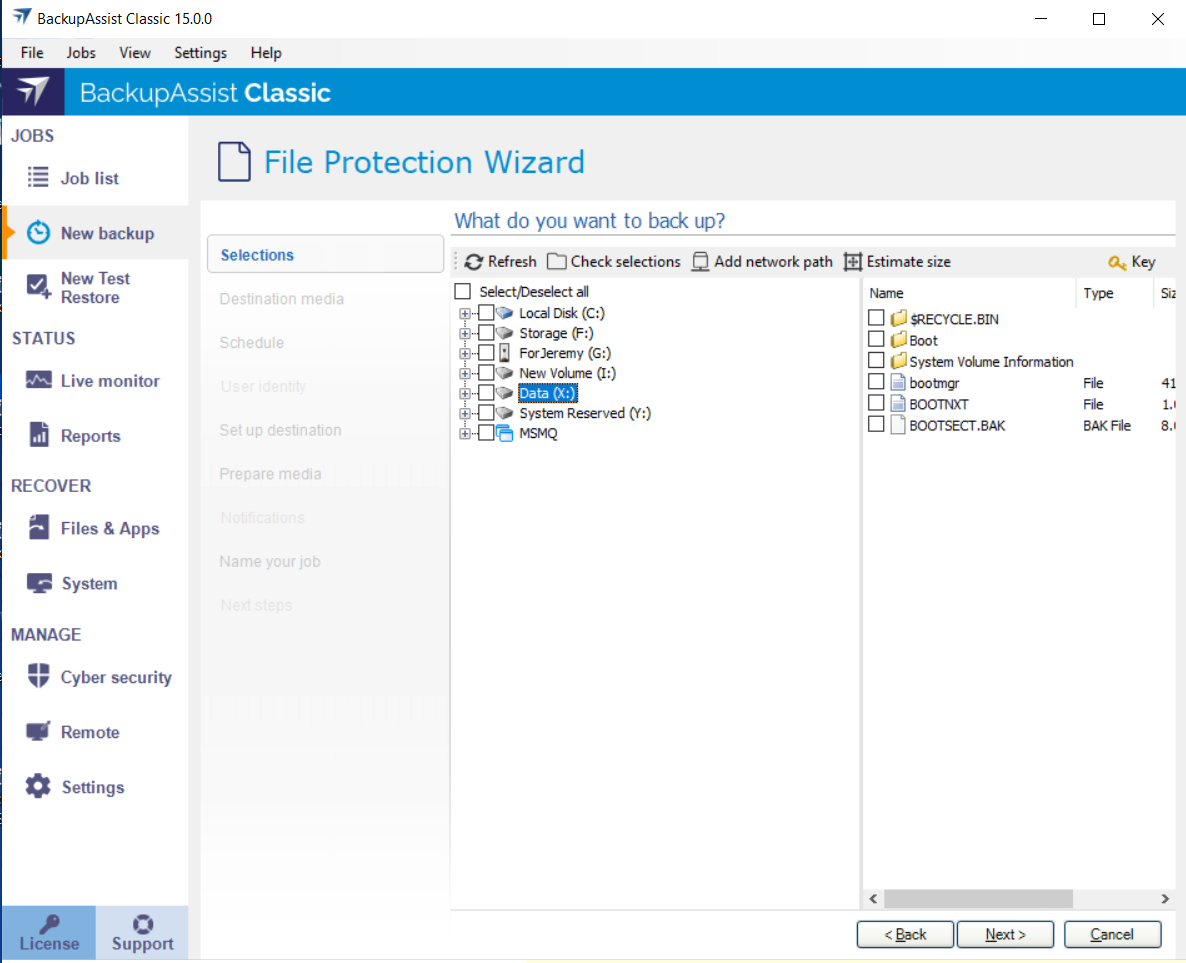Expand the MSMQ tree node

click(465, 433)
